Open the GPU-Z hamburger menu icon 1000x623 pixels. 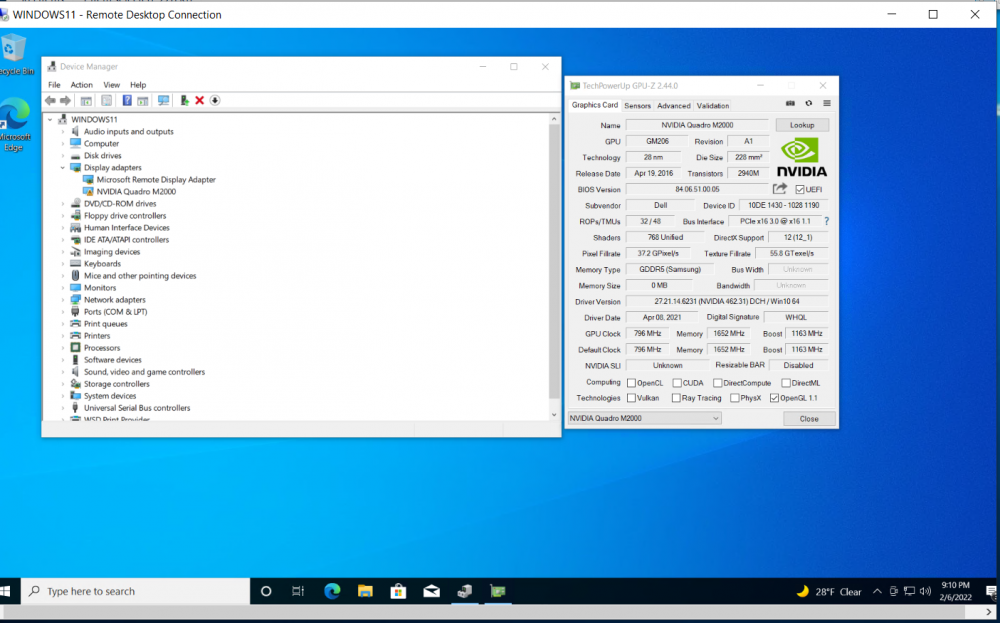click(x=827, y=103)
